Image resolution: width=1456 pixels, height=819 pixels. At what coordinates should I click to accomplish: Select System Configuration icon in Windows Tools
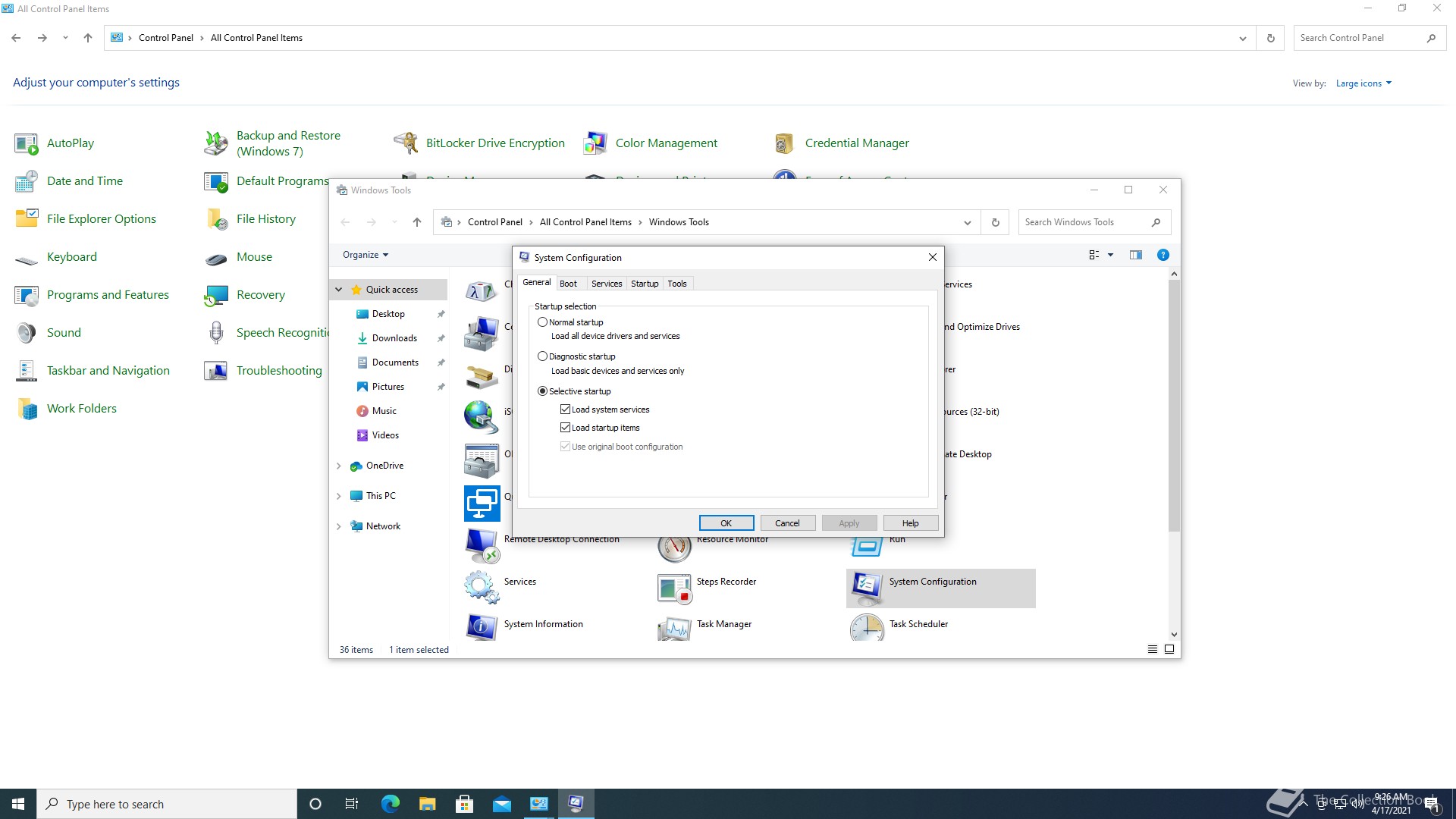point(867,588)
